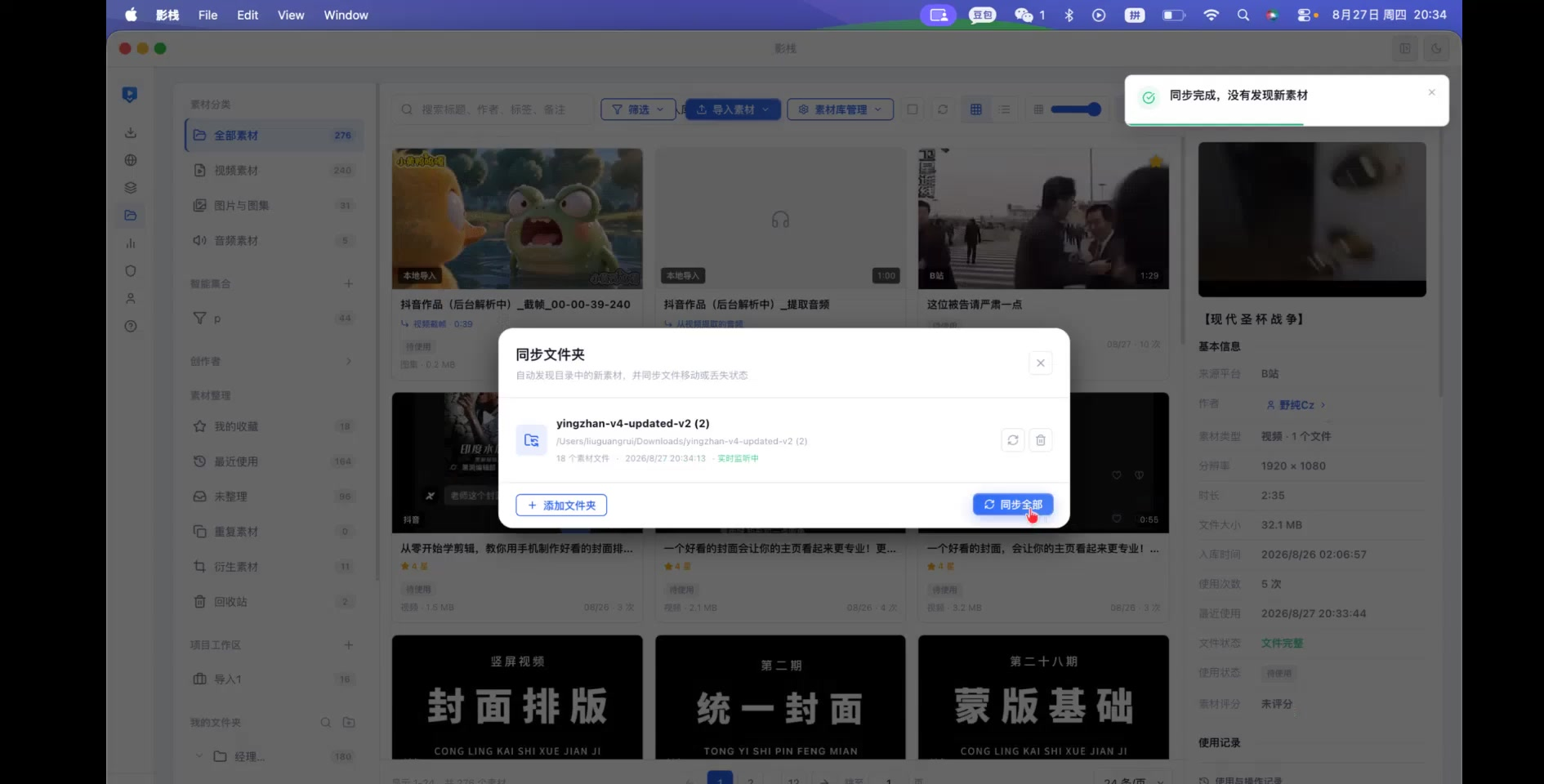Open the Edit menu
This screenshot has height=784, width=1544.
click(248, 15)
